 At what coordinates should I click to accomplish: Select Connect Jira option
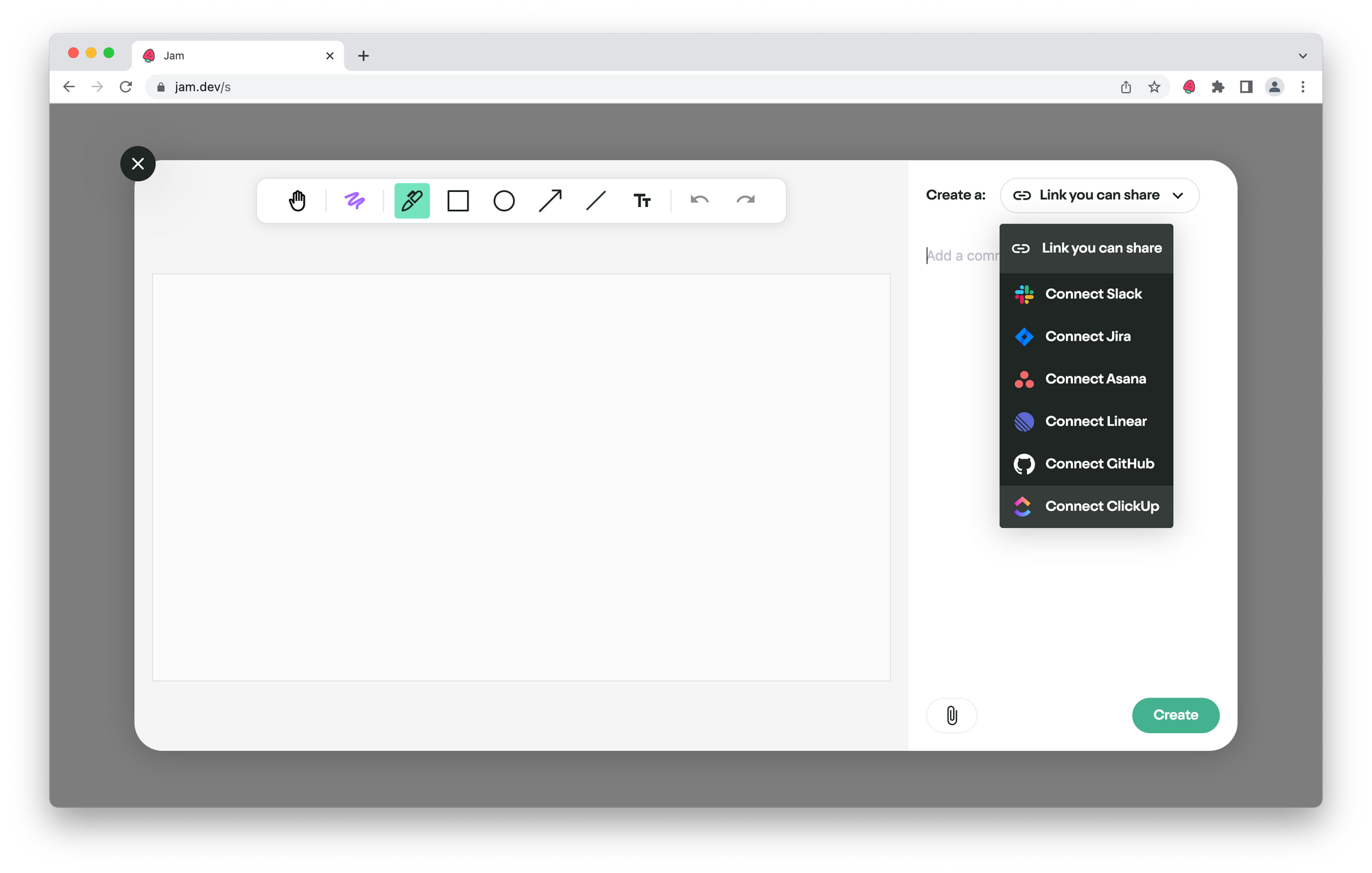tap(1087, 337)
